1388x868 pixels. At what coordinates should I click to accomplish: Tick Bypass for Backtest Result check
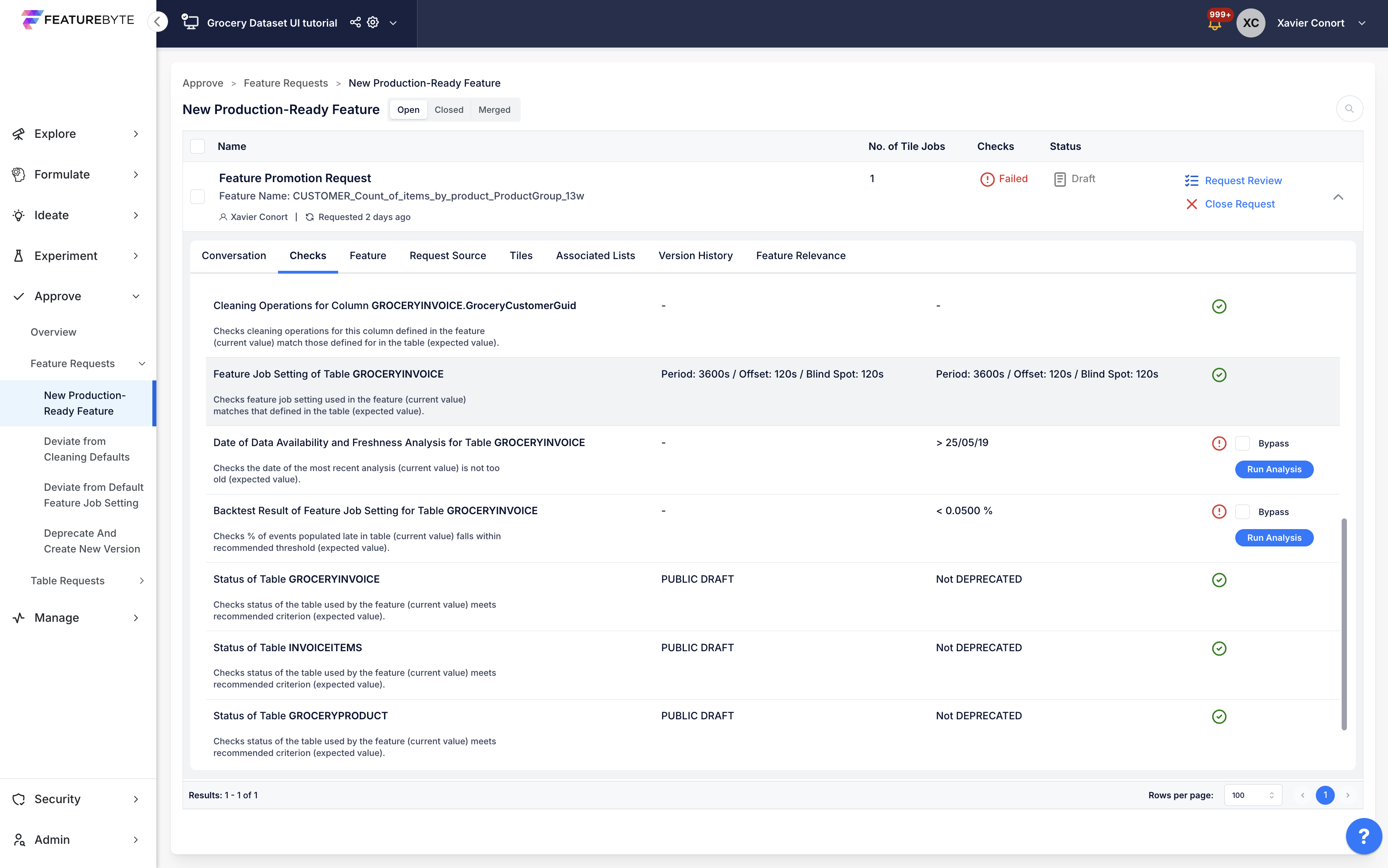(1242, 511)
